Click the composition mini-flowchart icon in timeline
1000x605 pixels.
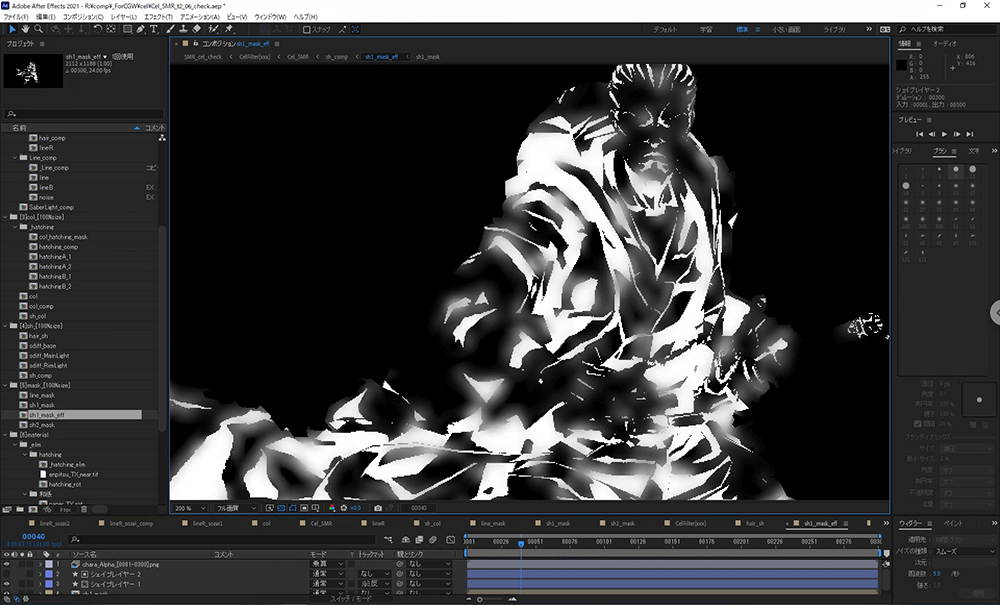388,540
